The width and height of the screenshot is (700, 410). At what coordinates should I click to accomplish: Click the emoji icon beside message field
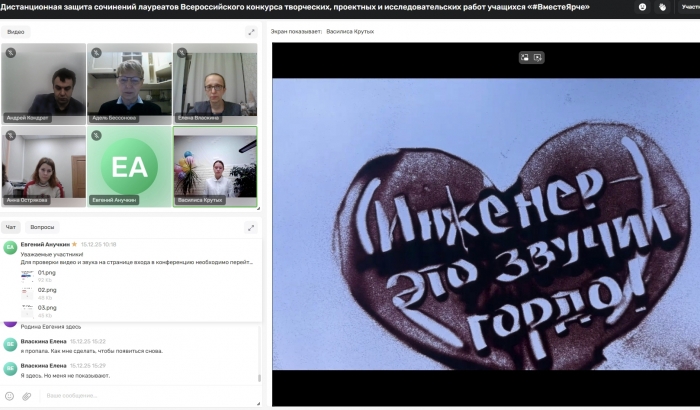point(10,396)
